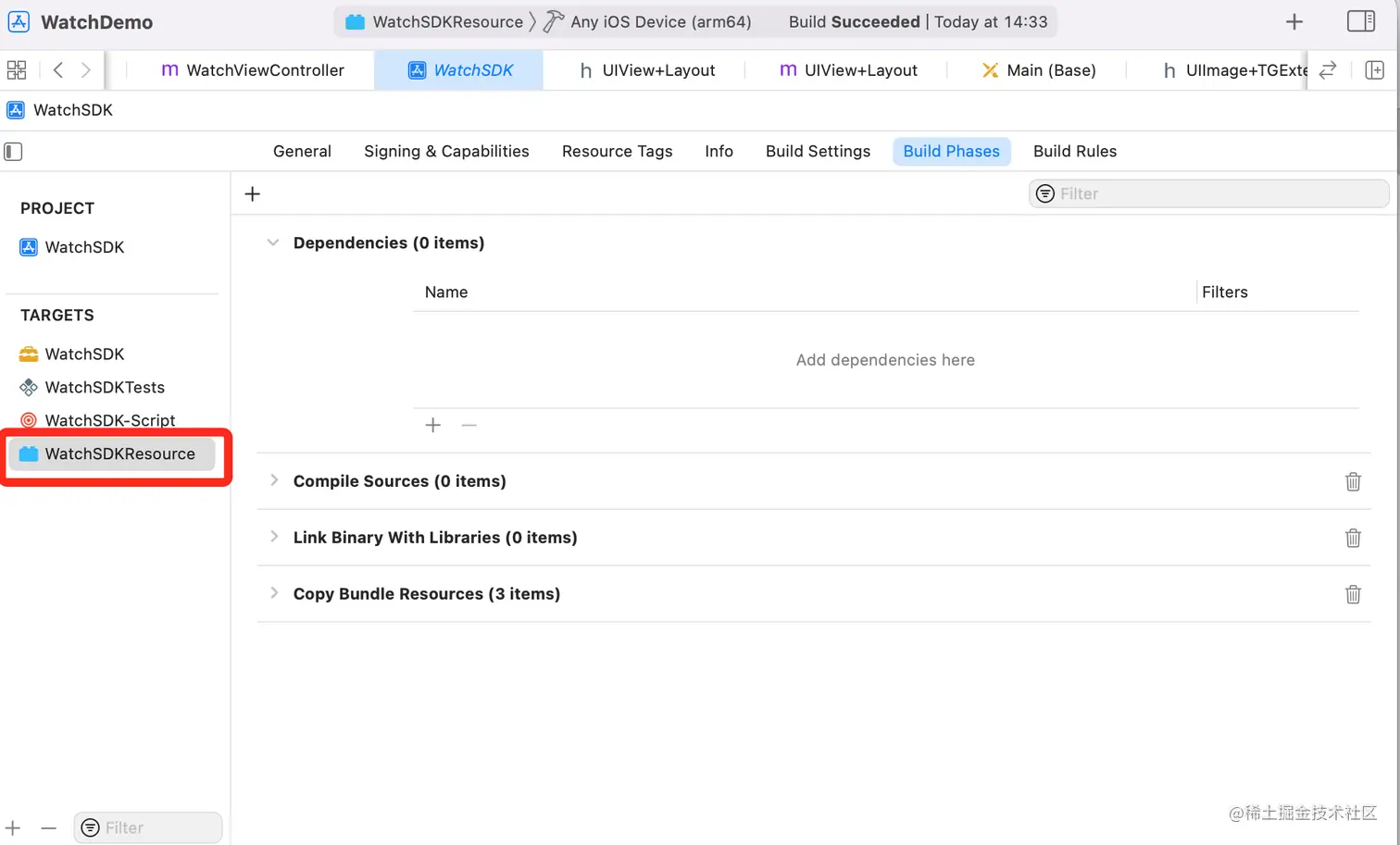Delete the Copy Bundle Resources phase

[x=1353, y=594]
